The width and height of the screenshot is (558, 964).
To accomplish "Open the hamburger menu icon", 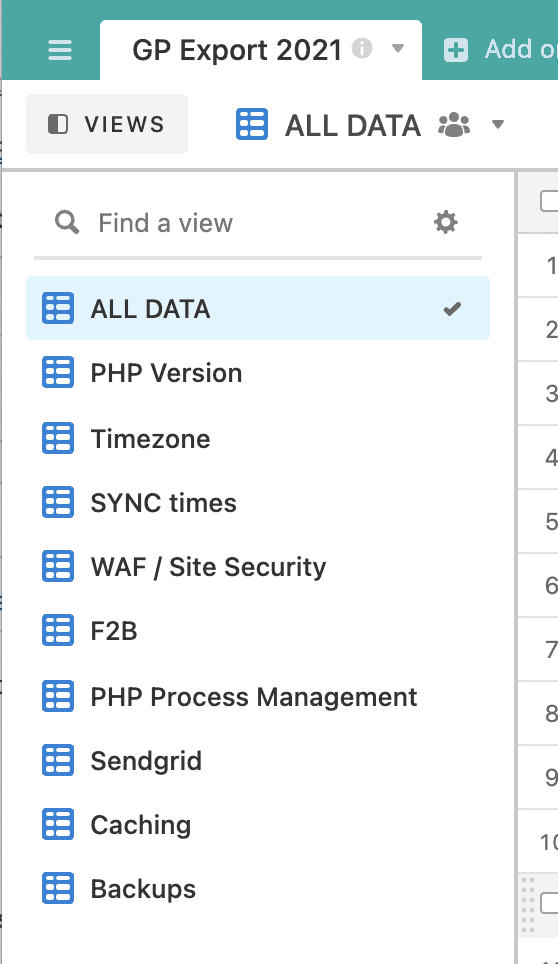I will (x=60, y=50).
